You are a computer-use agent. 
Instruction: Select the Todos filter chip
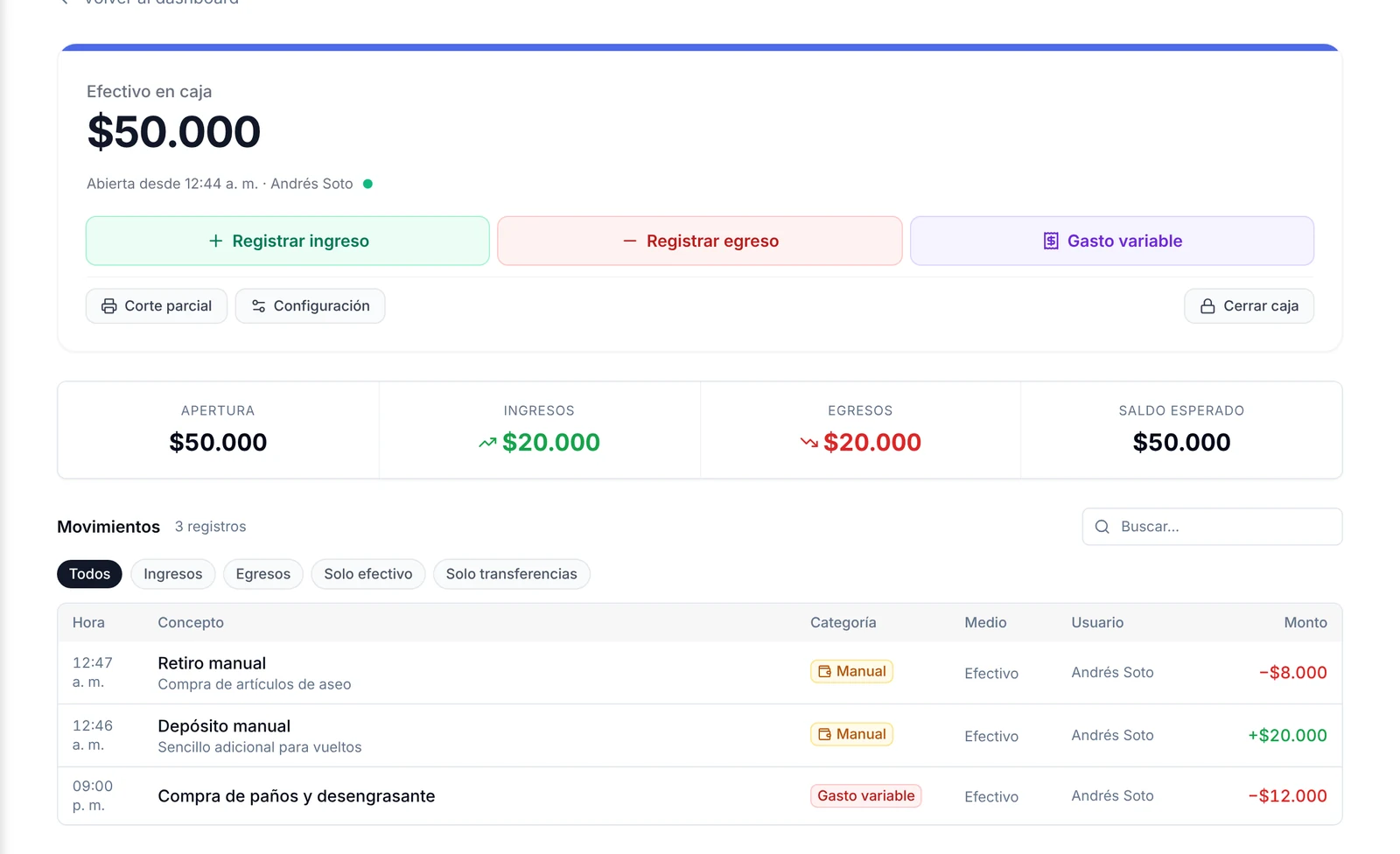[x=89, y=574]
